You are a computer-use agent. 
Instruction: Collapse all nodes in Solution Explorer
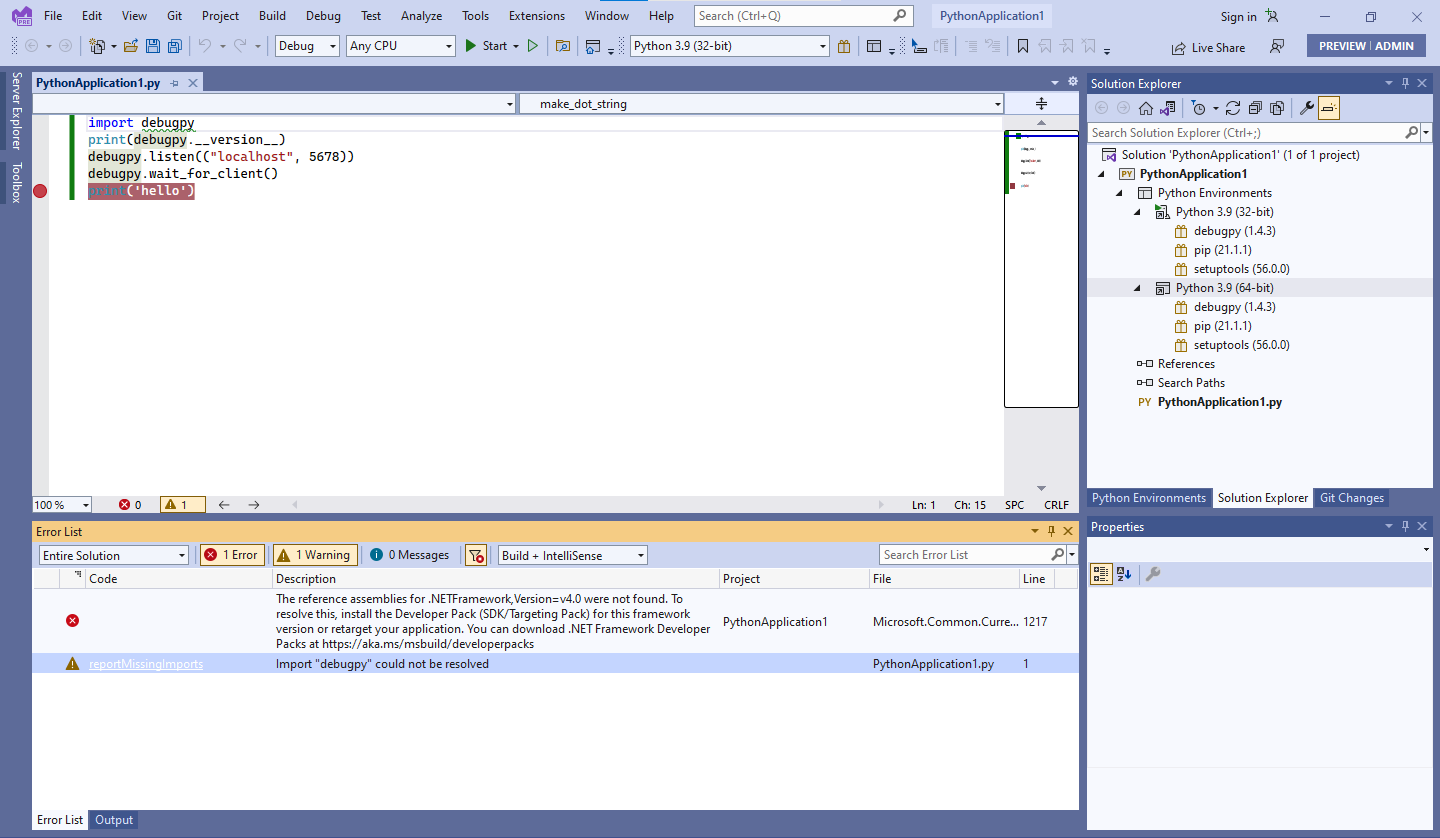click(x=1255, y=107)
